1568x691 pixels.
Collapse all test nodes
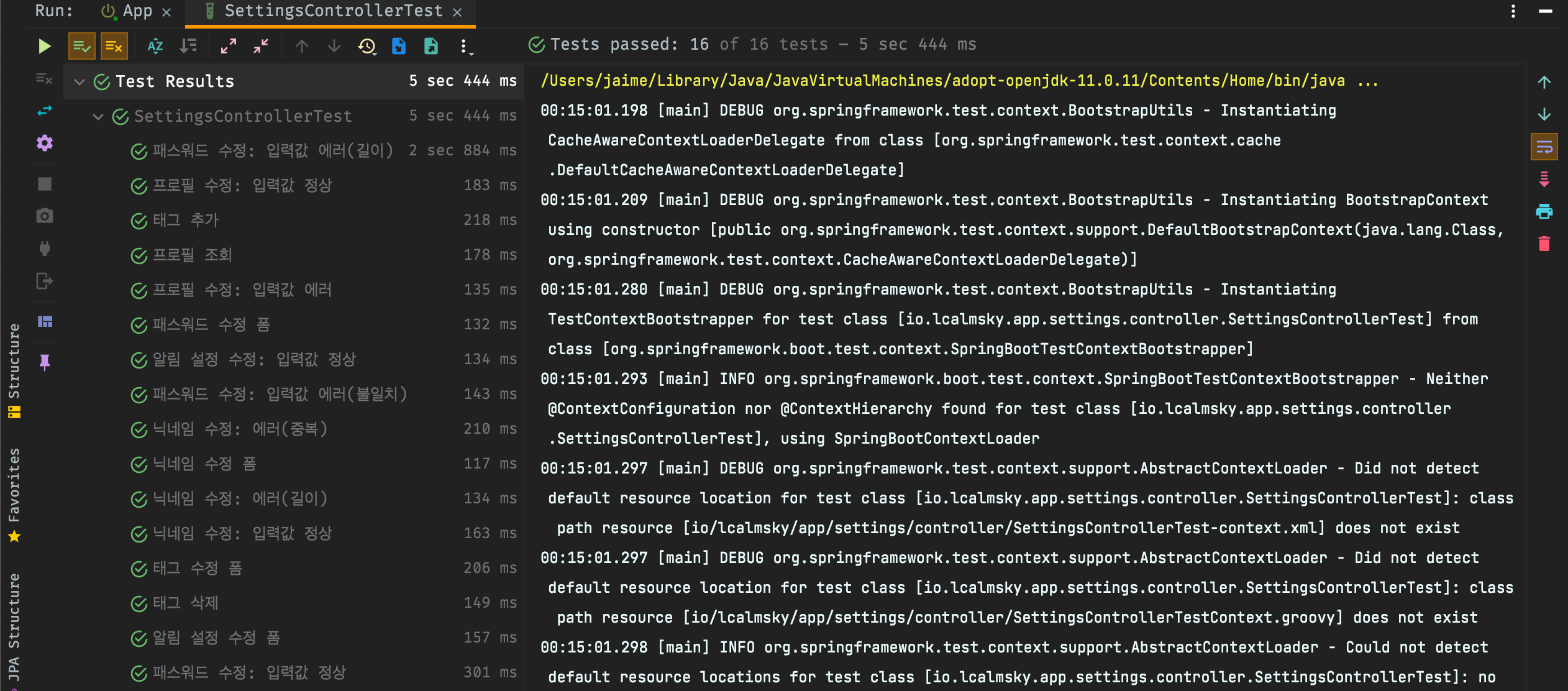pos(261,46)
